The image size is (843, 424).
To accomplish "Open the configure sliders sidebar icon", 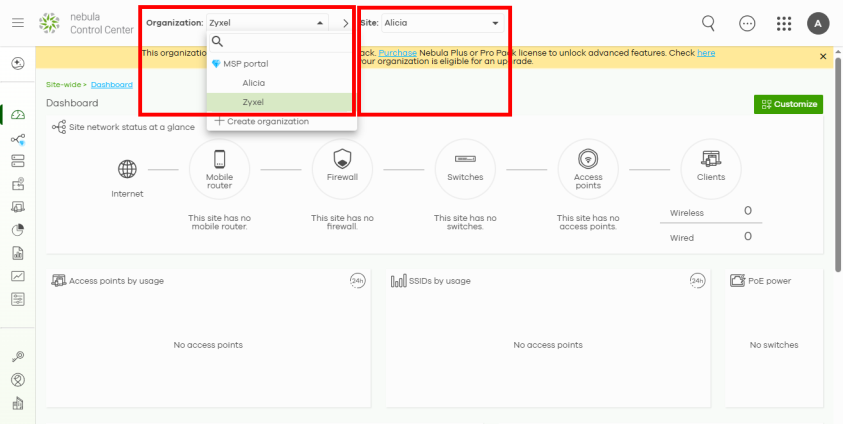I will tap(18, 299).
